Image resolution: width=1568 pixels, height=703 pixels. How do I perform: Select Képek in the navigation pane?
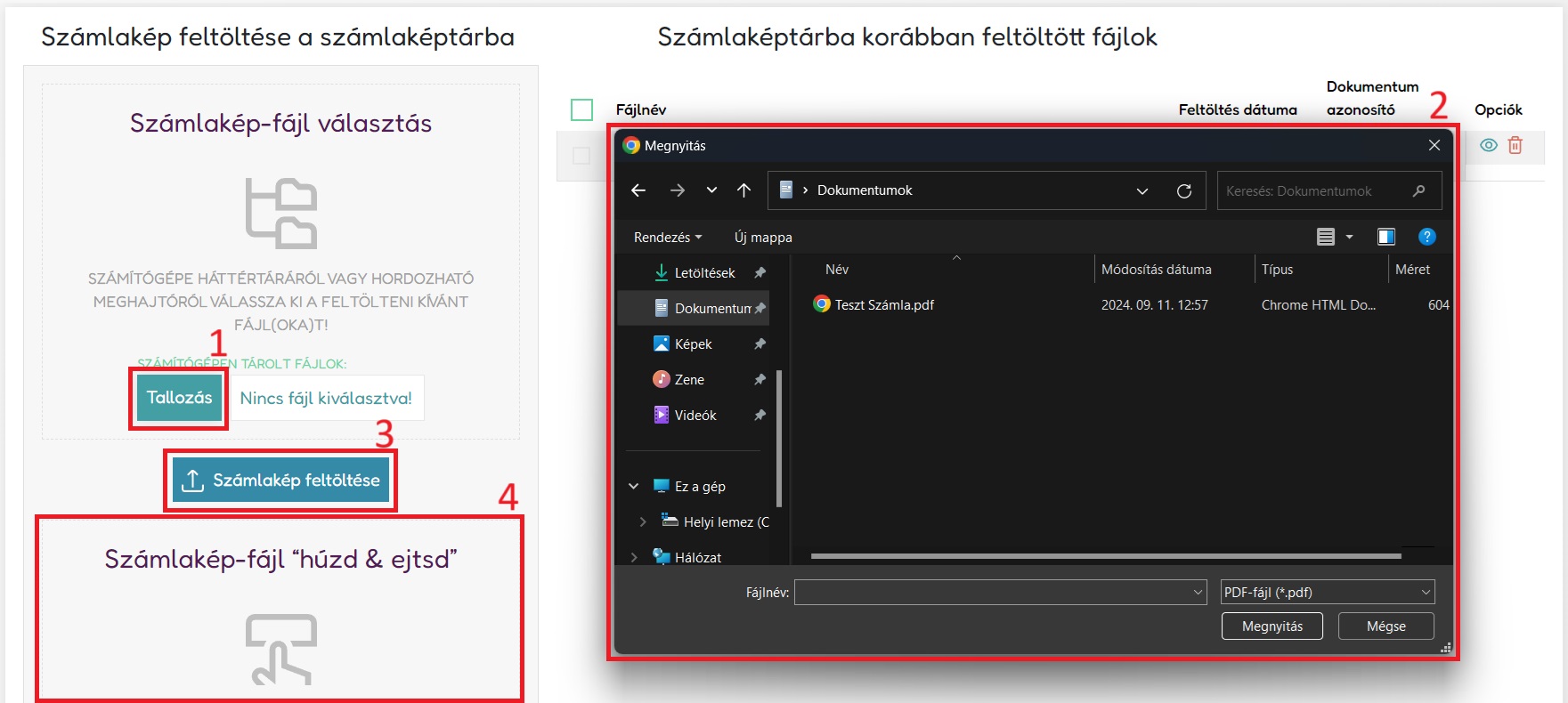693,344
